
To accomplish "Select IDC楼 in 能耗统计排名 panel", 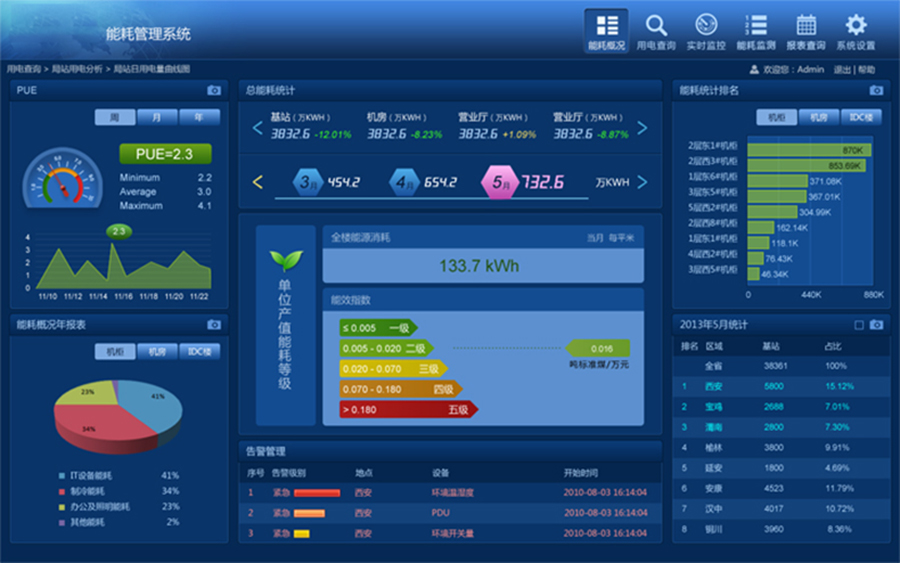I will coord(860,117).
